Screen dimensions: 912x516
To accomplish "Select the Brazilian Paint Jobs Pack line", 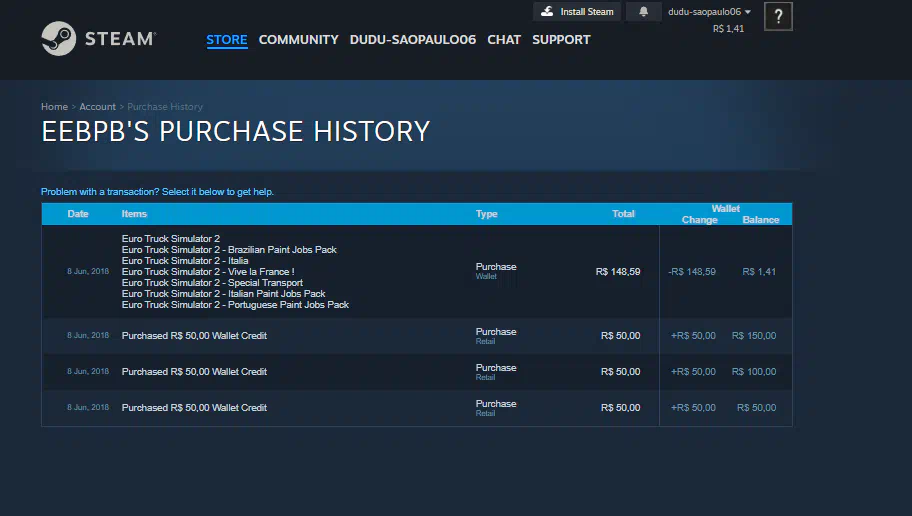I will pyautogui.click(x=229, y=250).
